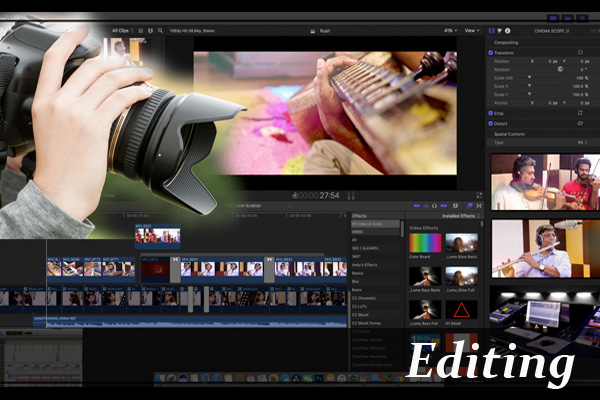Open the viewer zoom percentage dropdown
600x400 pixels.
(450, 31)
